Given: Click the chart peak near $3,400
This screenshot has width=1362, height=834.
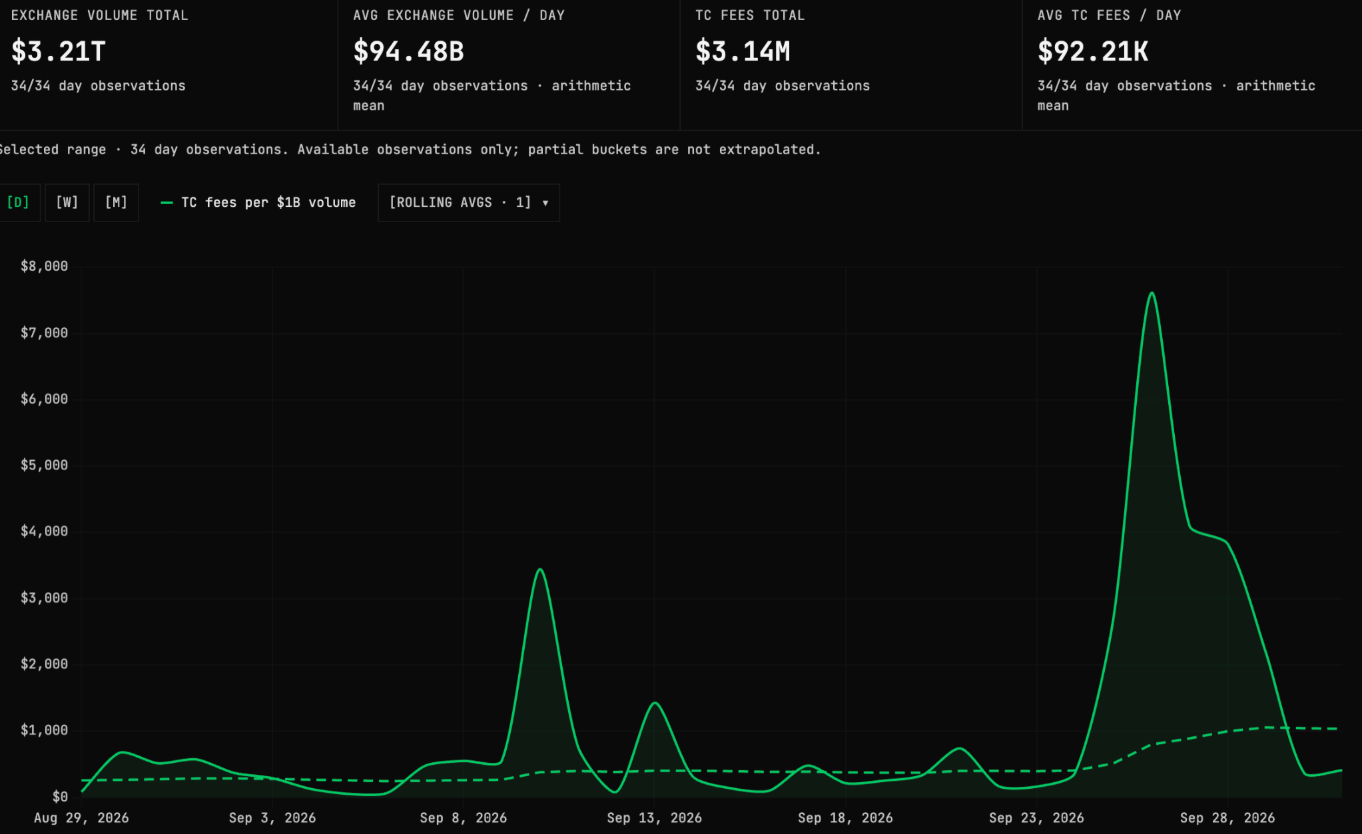Looking at the screenshot, I should [540, 569].
